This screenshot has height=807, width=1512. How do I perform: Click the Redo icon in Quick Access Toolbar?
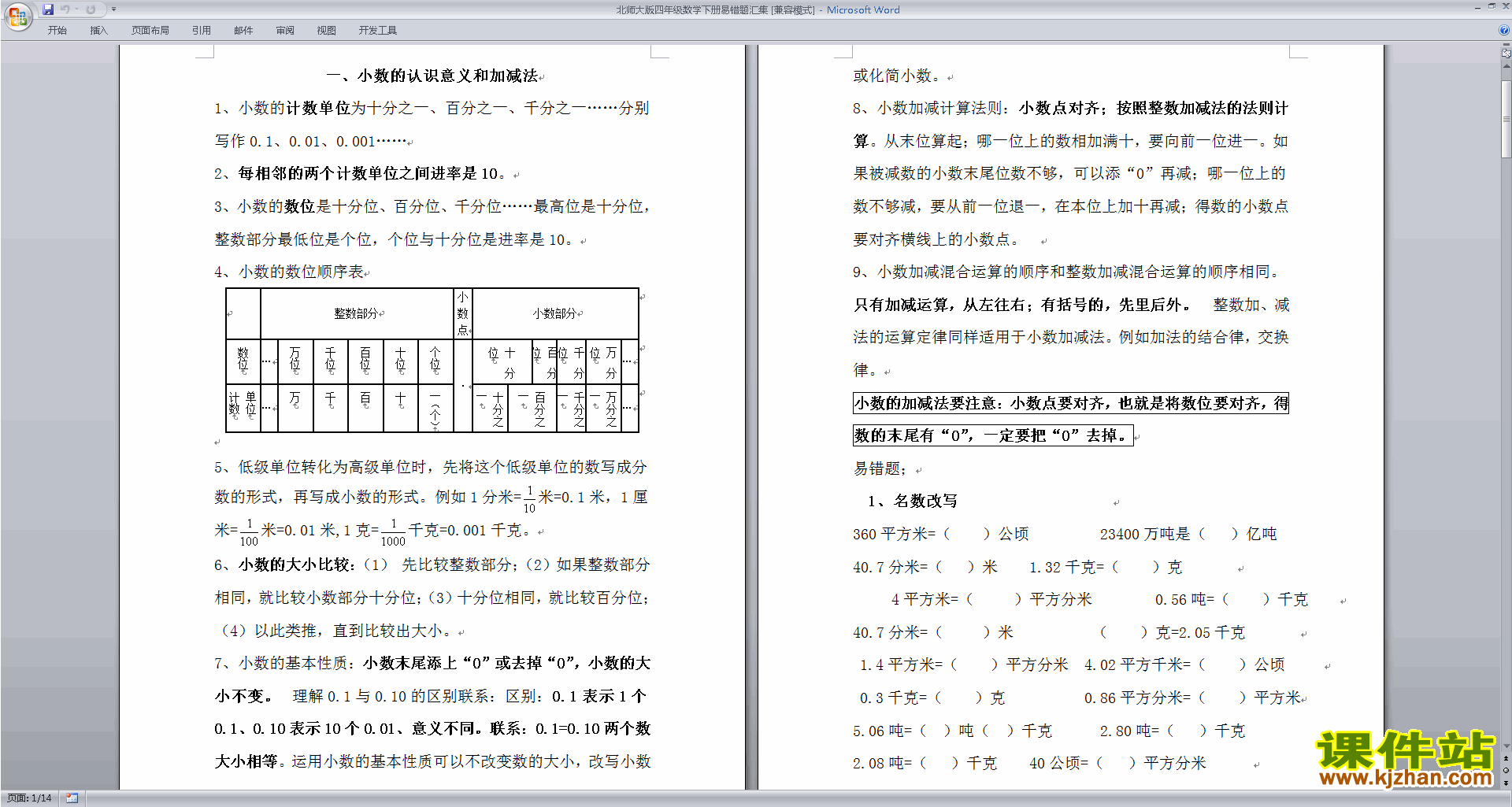(91, 9)
